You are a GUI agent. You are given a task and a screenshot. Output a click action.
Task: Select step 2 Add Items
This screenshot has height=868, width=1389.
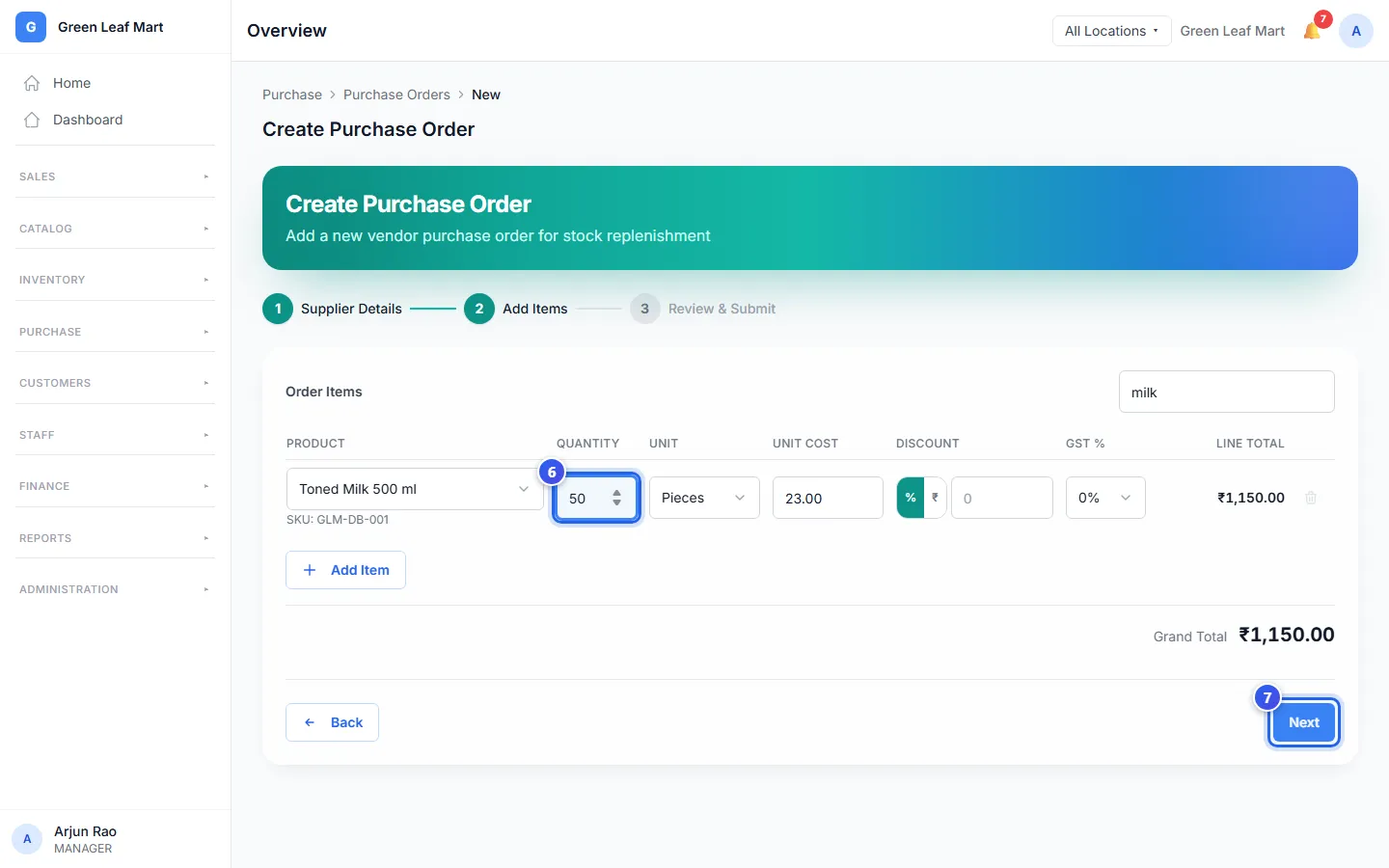point(516,309)
